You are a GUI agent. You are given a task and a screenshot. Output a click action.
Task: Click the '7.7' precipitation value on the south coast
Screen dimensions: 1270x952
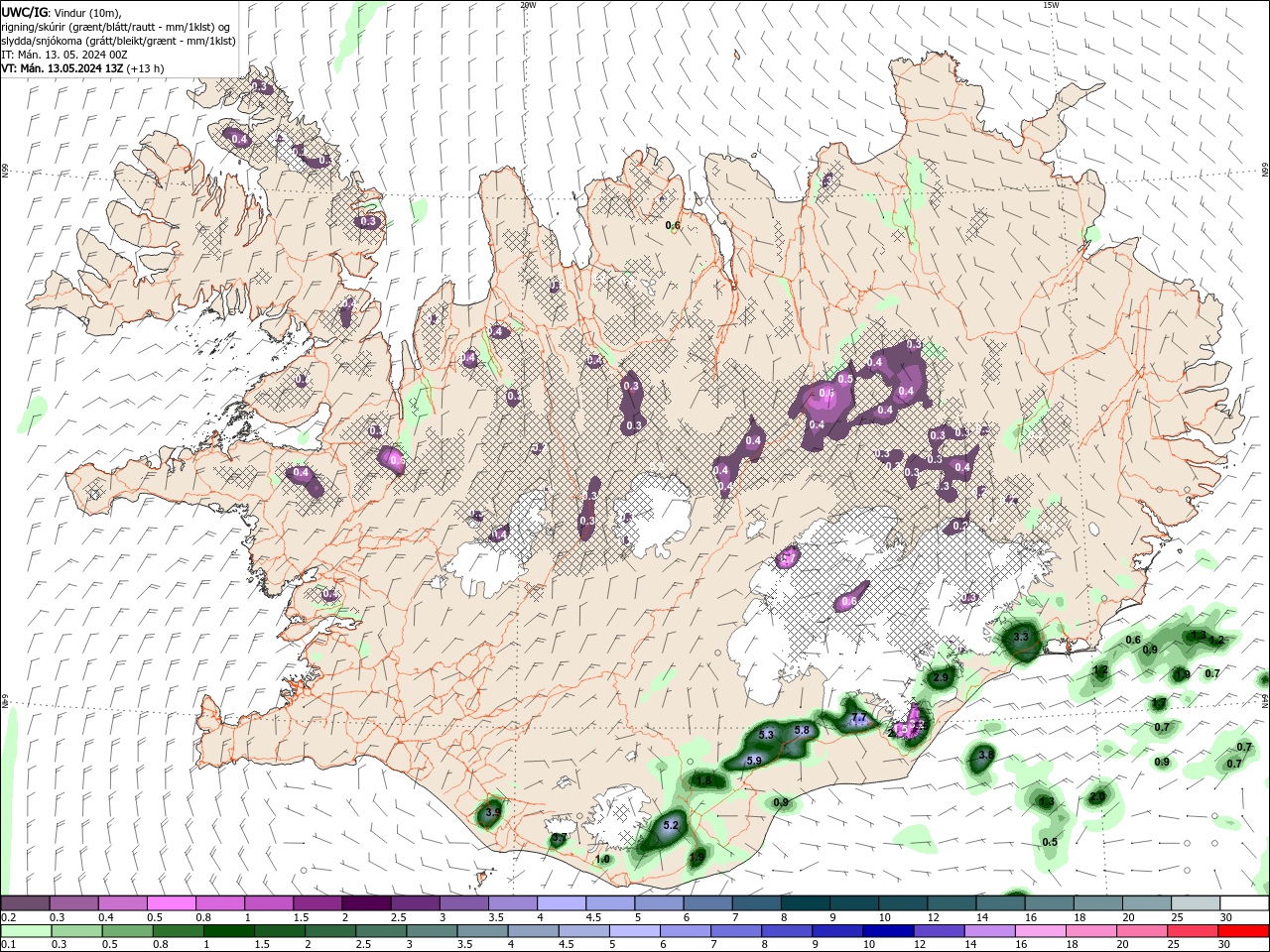tap(859, 718)
